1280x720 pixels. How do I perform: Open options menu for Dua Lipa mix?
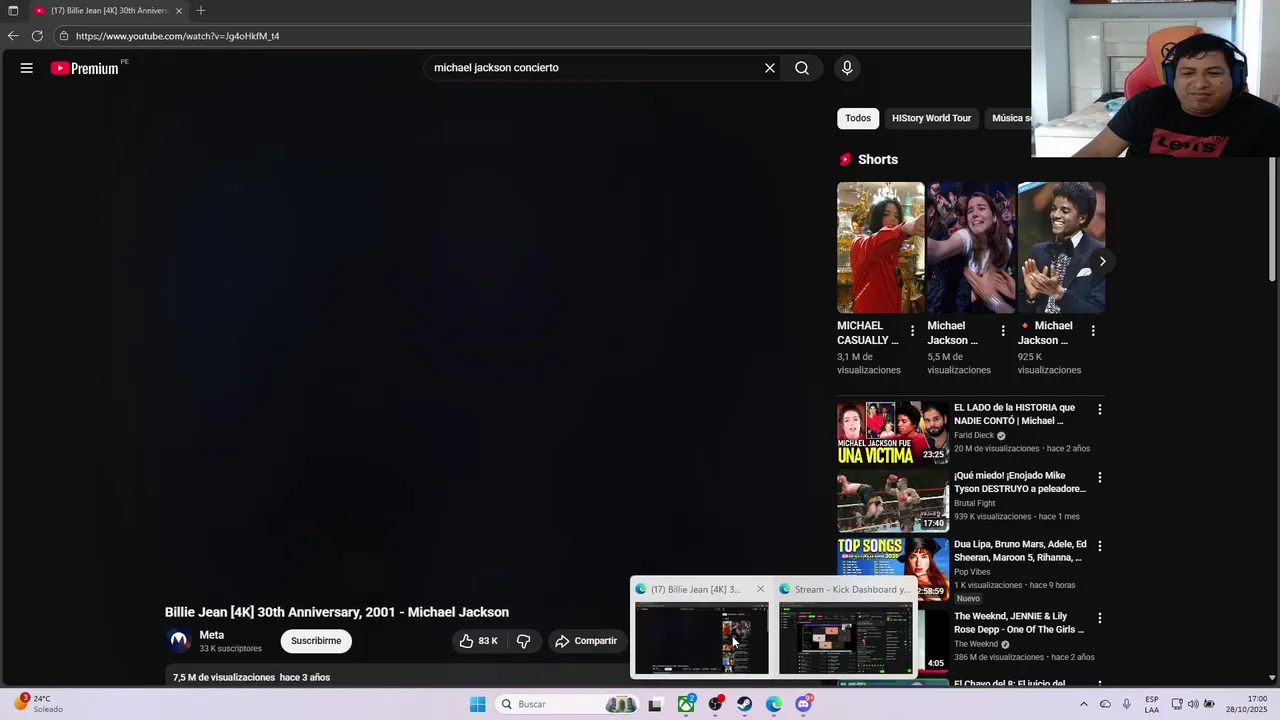[1100, 546]
